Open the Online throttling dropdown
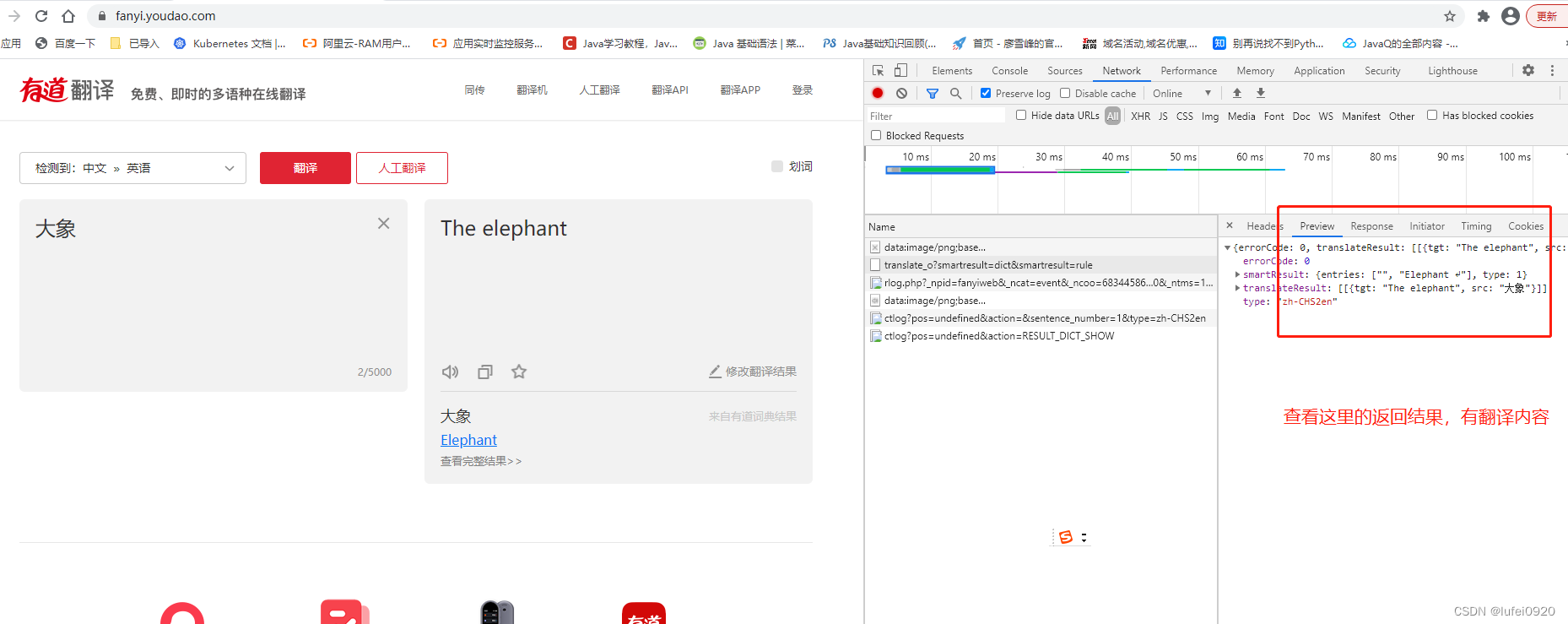1568x624 pixels. (1182, 93)
